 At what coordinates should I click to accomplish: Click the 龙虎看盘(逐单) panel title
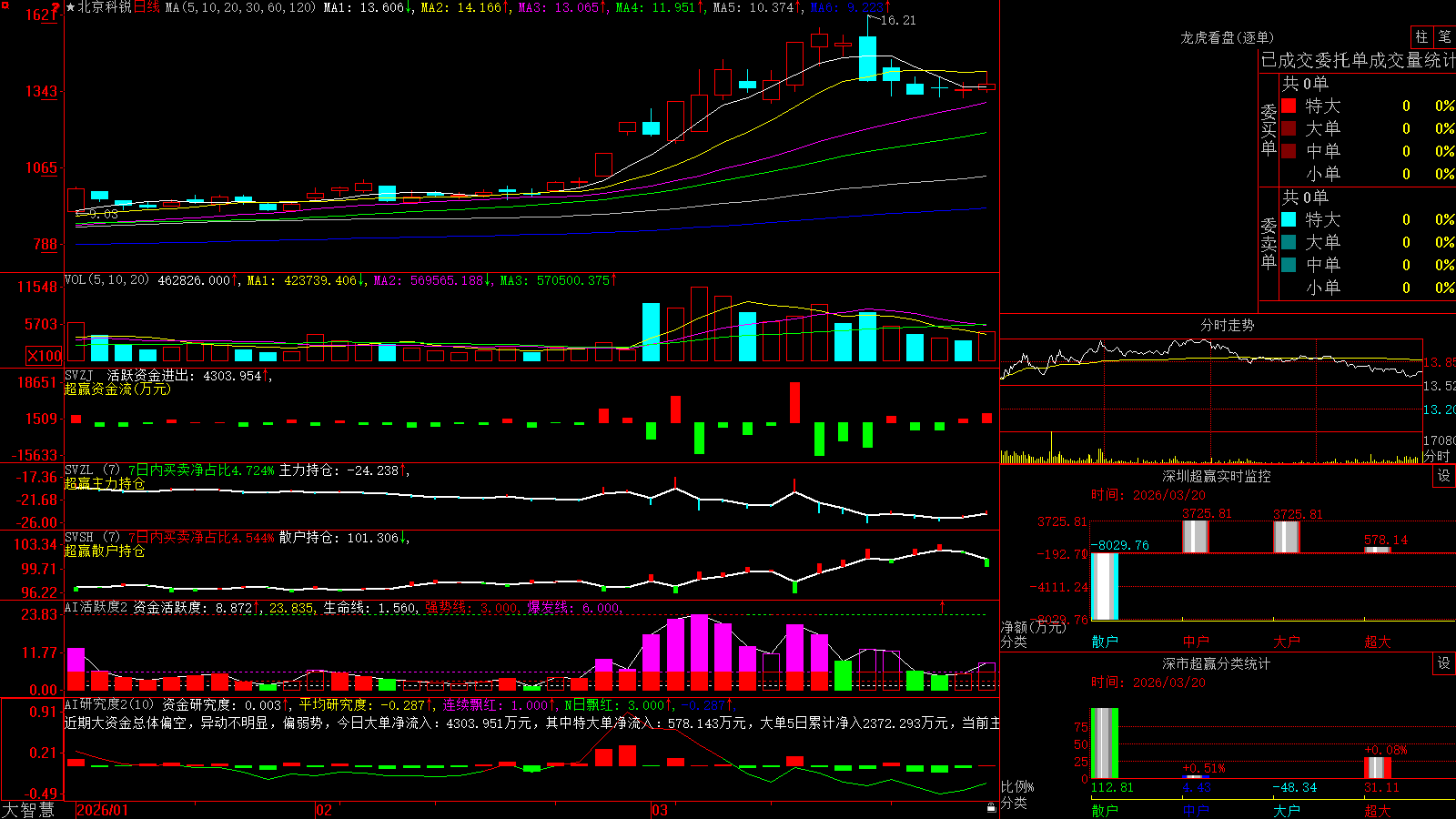[x=1227, y=37]
